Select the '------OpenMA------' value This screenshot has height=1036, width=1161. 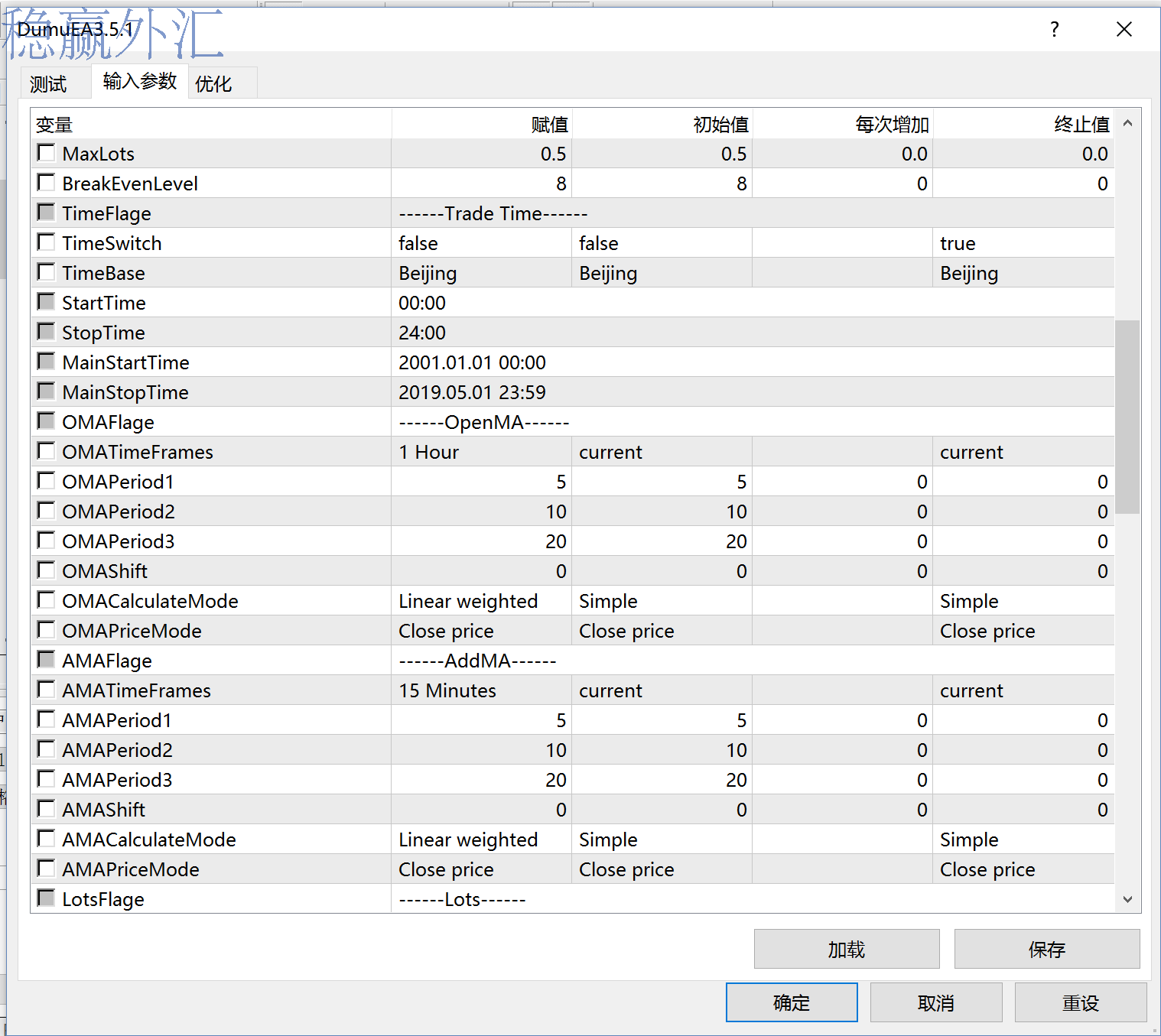pyautogui.click(x=753, y=421)
